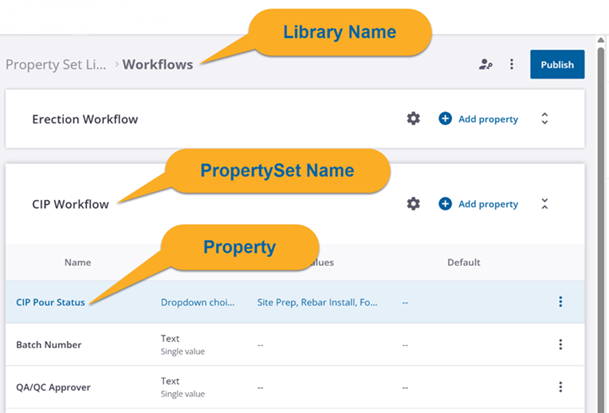Click the Default column header

[463, 262]
